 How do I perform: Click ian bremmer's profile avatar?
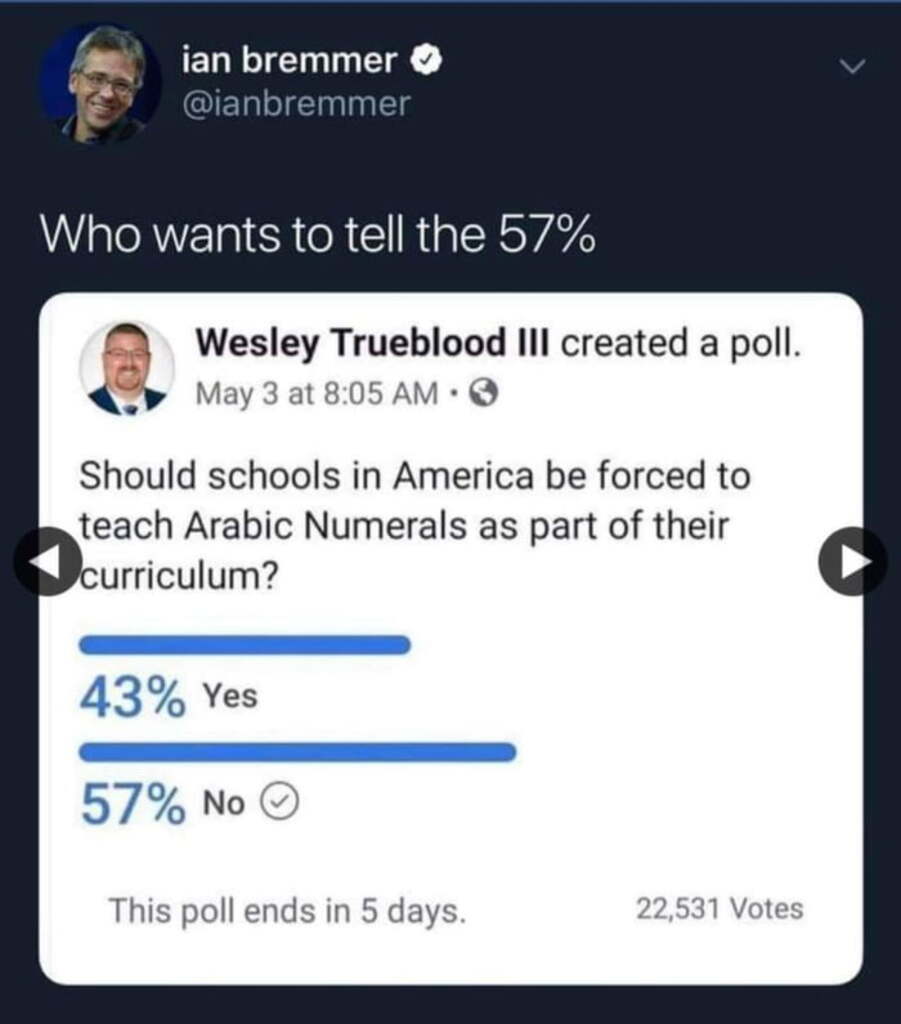click(x=100, y=84)
